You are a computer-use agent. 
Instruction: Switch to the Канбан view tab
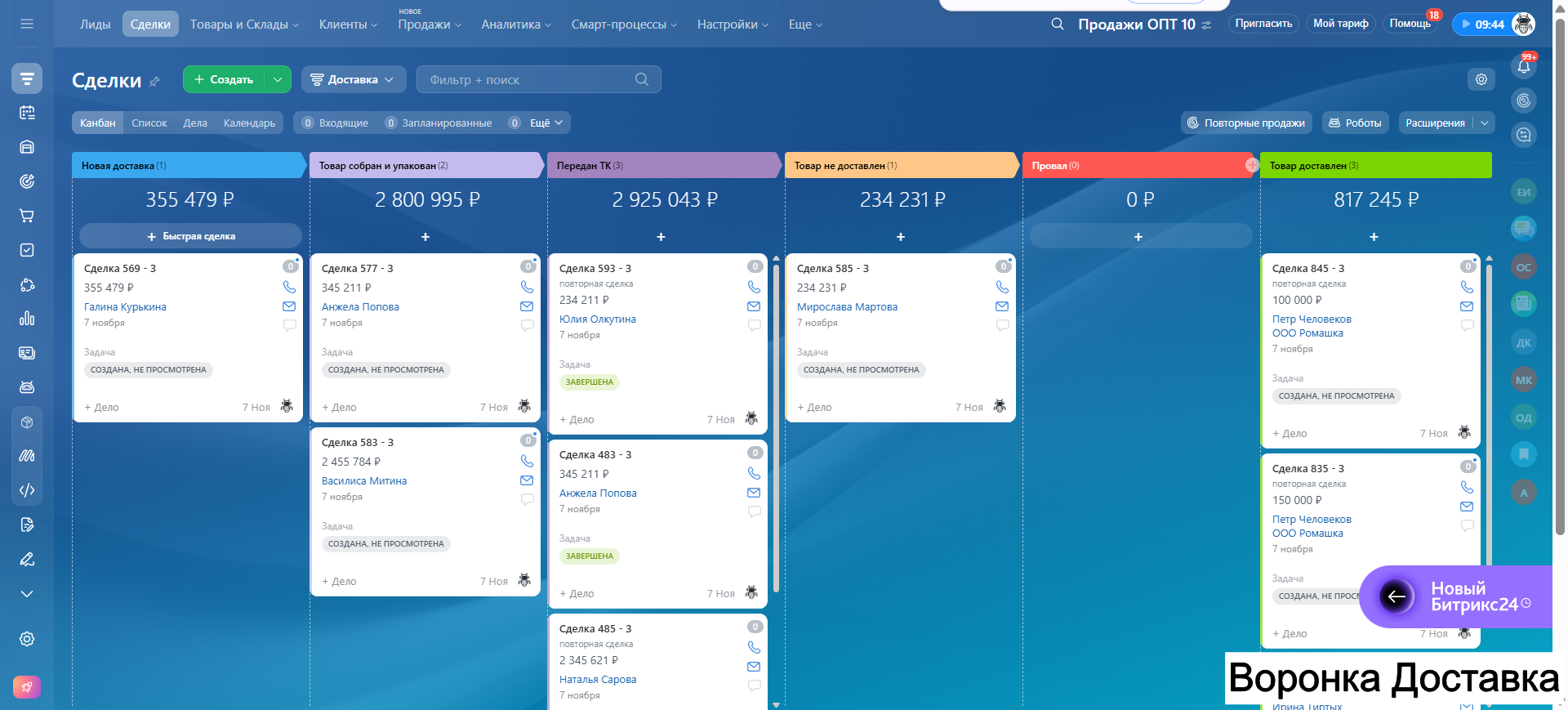pos(98,123)
